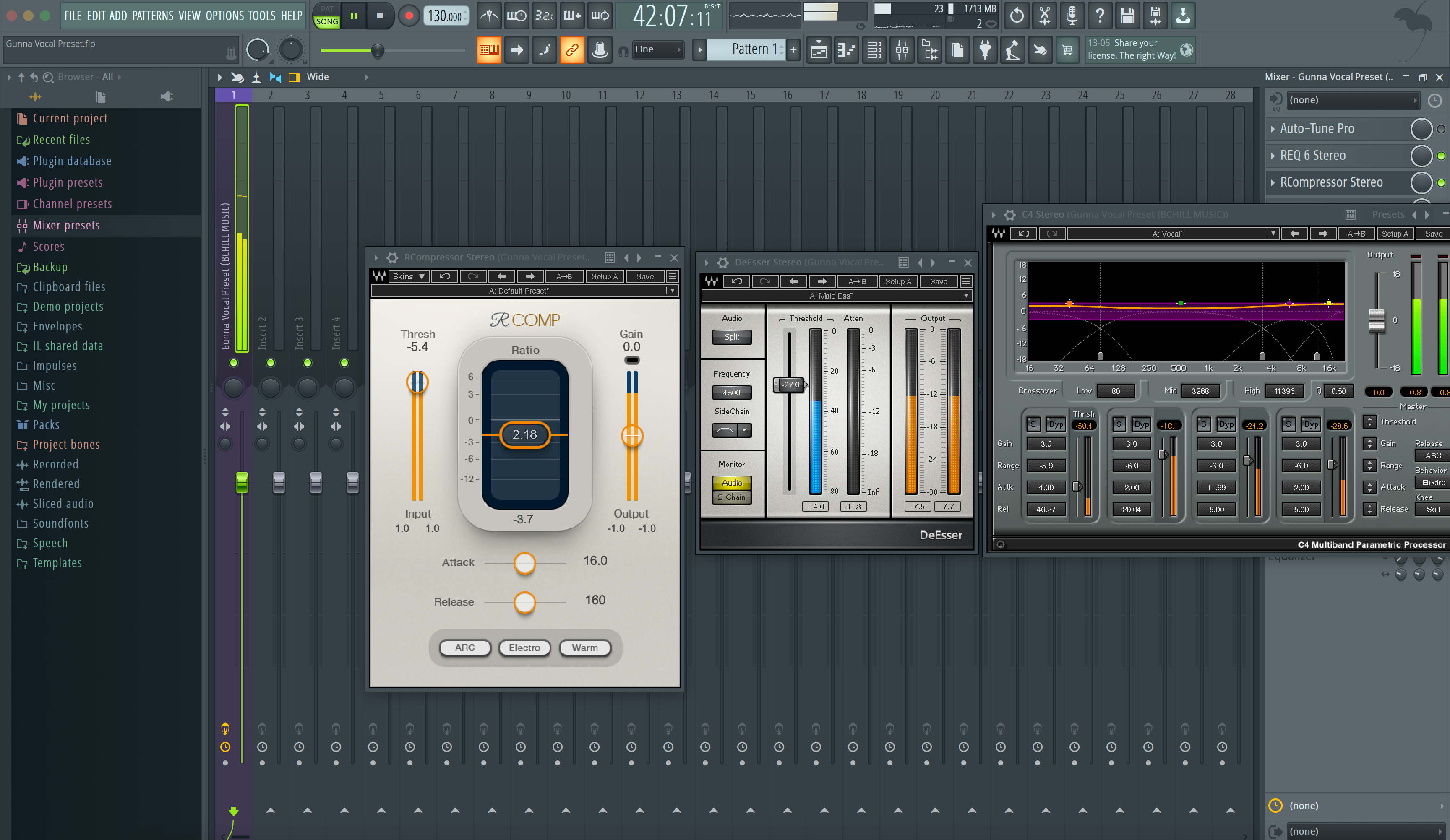
Task: Toggle REQ 6 Stereo effect slot on/off
Action: click(1441, 156)
